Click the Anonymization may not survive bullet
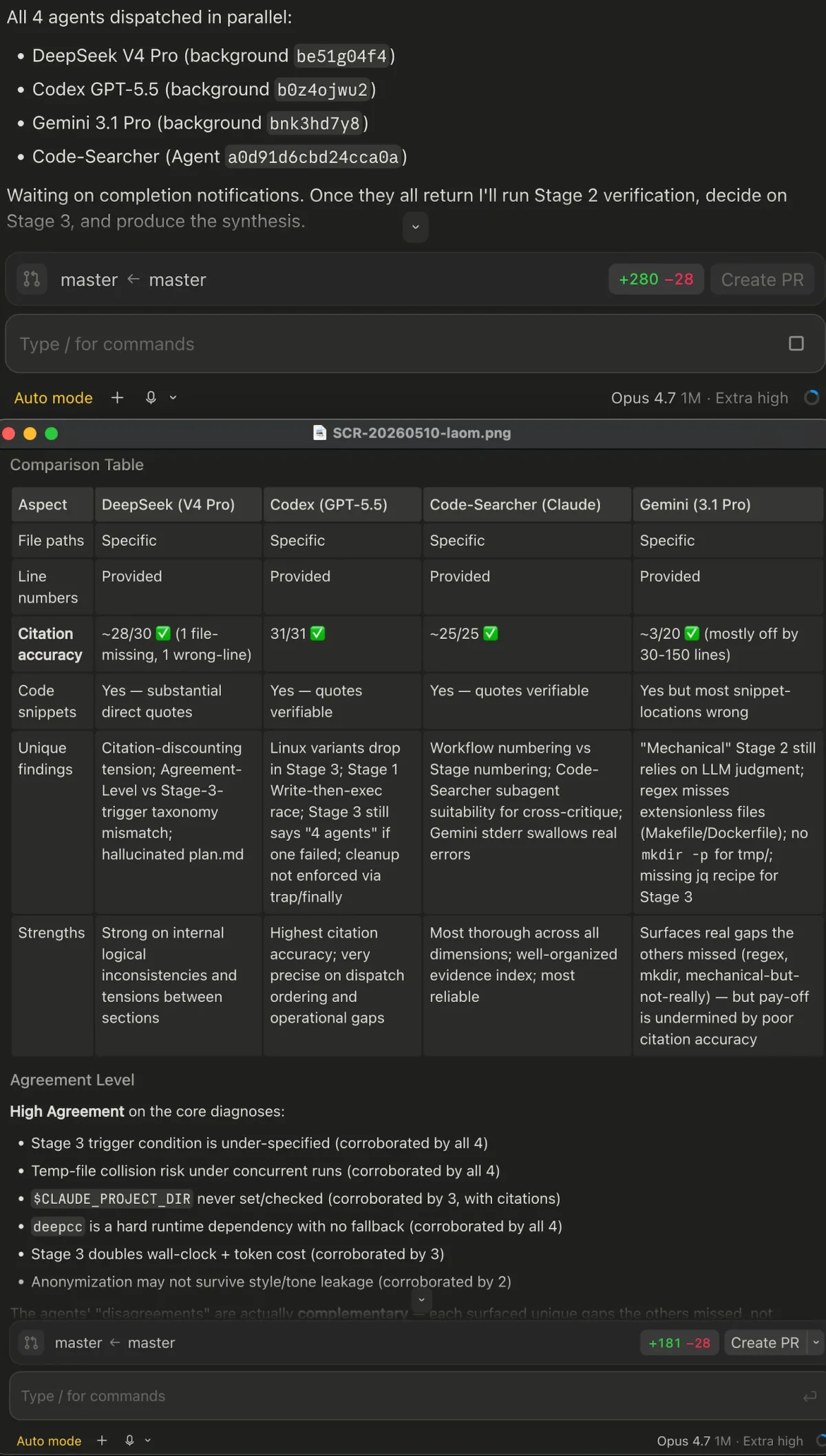This screenshot has height=1456, width=826. pos(271,1282)
